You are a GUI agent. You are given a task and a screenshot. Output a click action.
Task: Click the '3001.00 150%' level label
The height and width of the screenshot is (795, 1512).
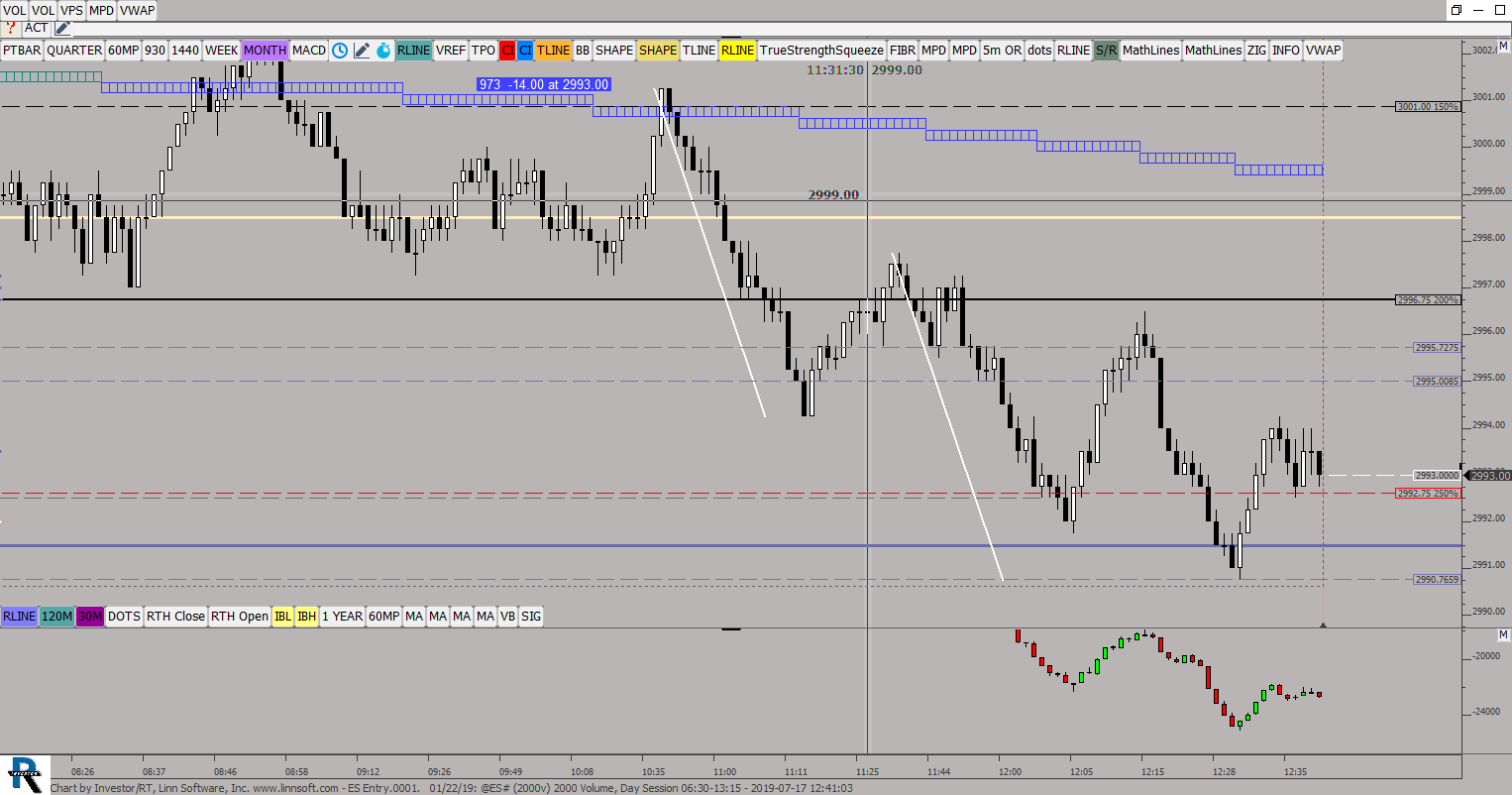(x=1427, y=106)
